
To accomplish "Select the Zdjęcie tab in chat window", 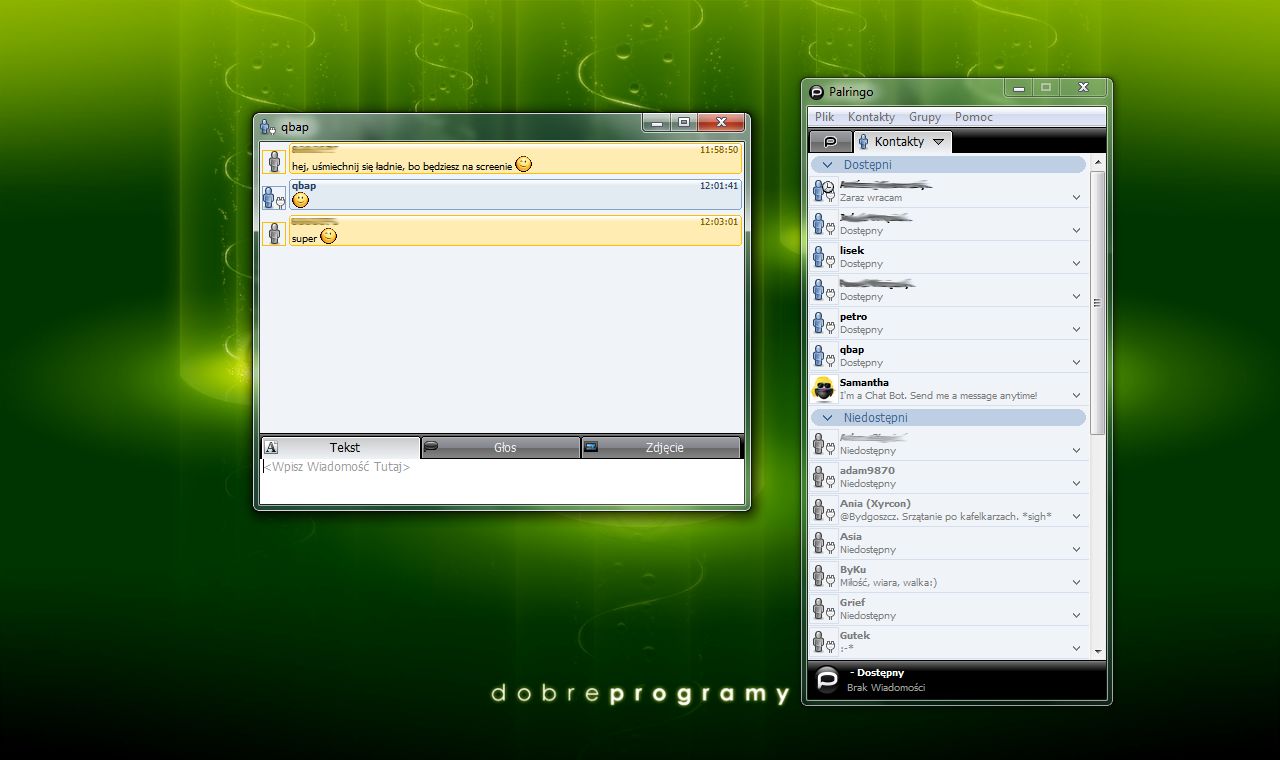I will click(x=662, y=447).
